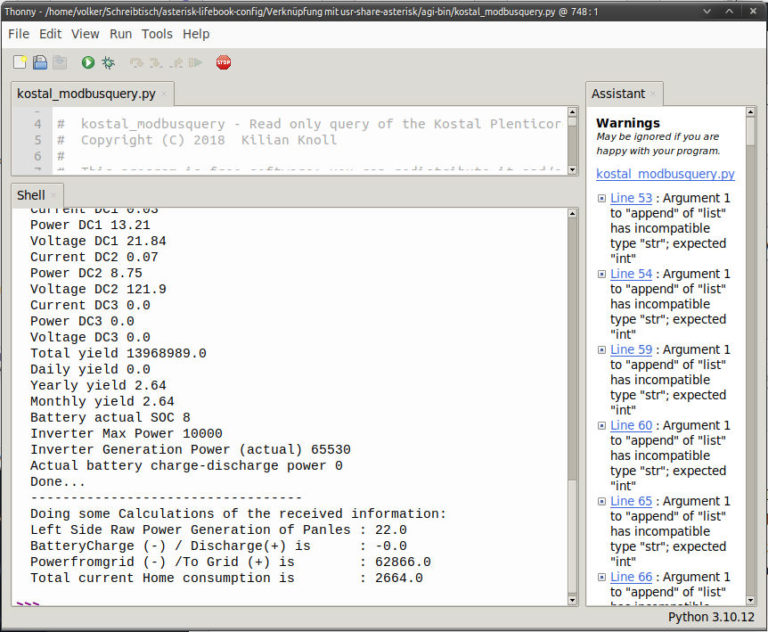Click the Resume debug icon
Screen dimensions: 768x632
[194, 62]
